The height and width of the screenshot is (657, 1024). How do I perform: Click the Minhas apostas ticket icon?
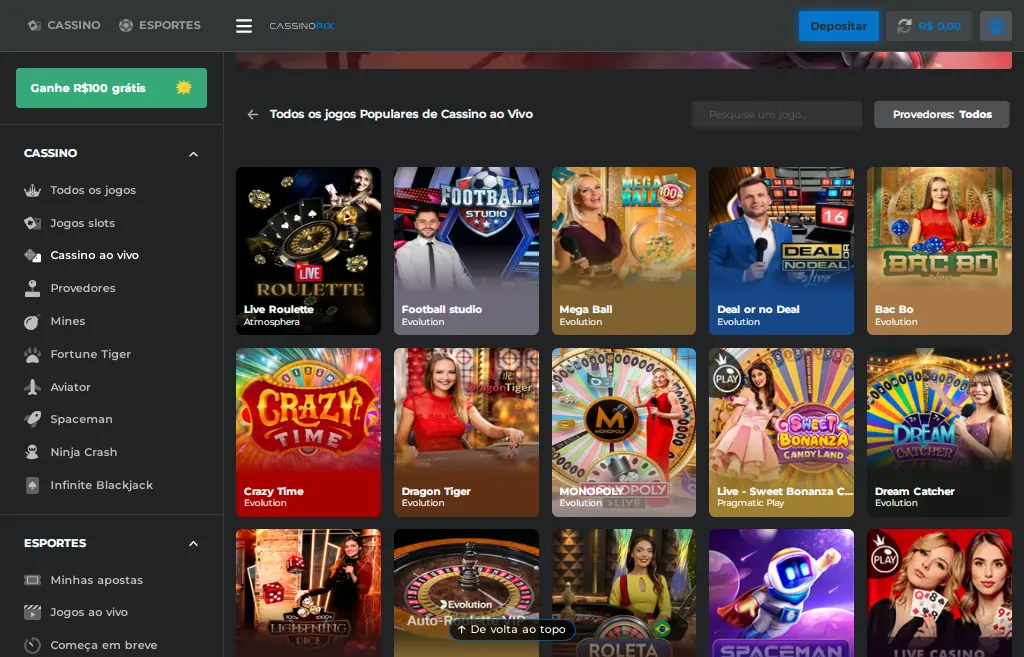click(x=32, y=580)
